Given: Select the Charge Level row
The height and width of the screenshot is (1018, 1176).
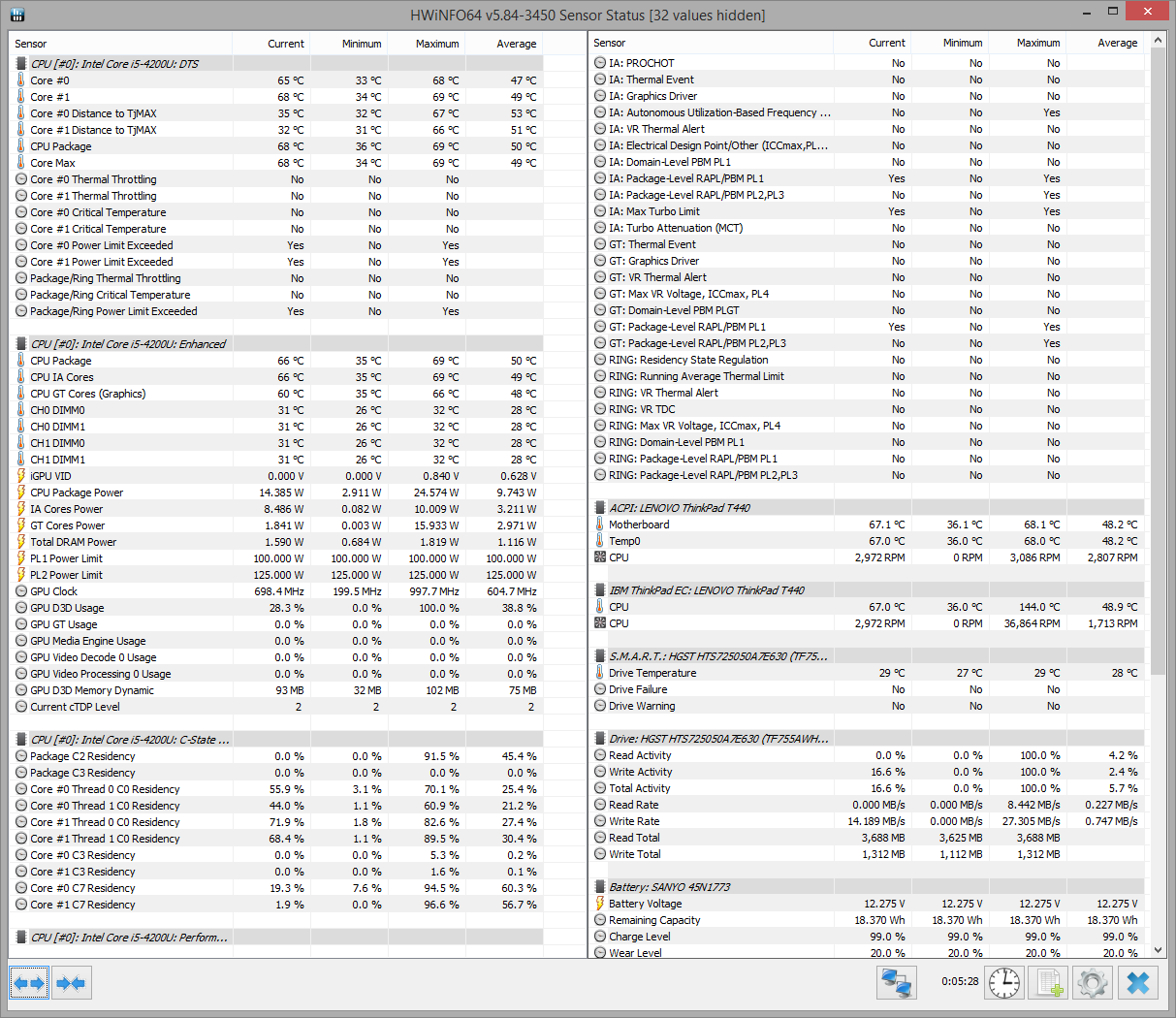Looking at the screenshot, I should point(867,937).
